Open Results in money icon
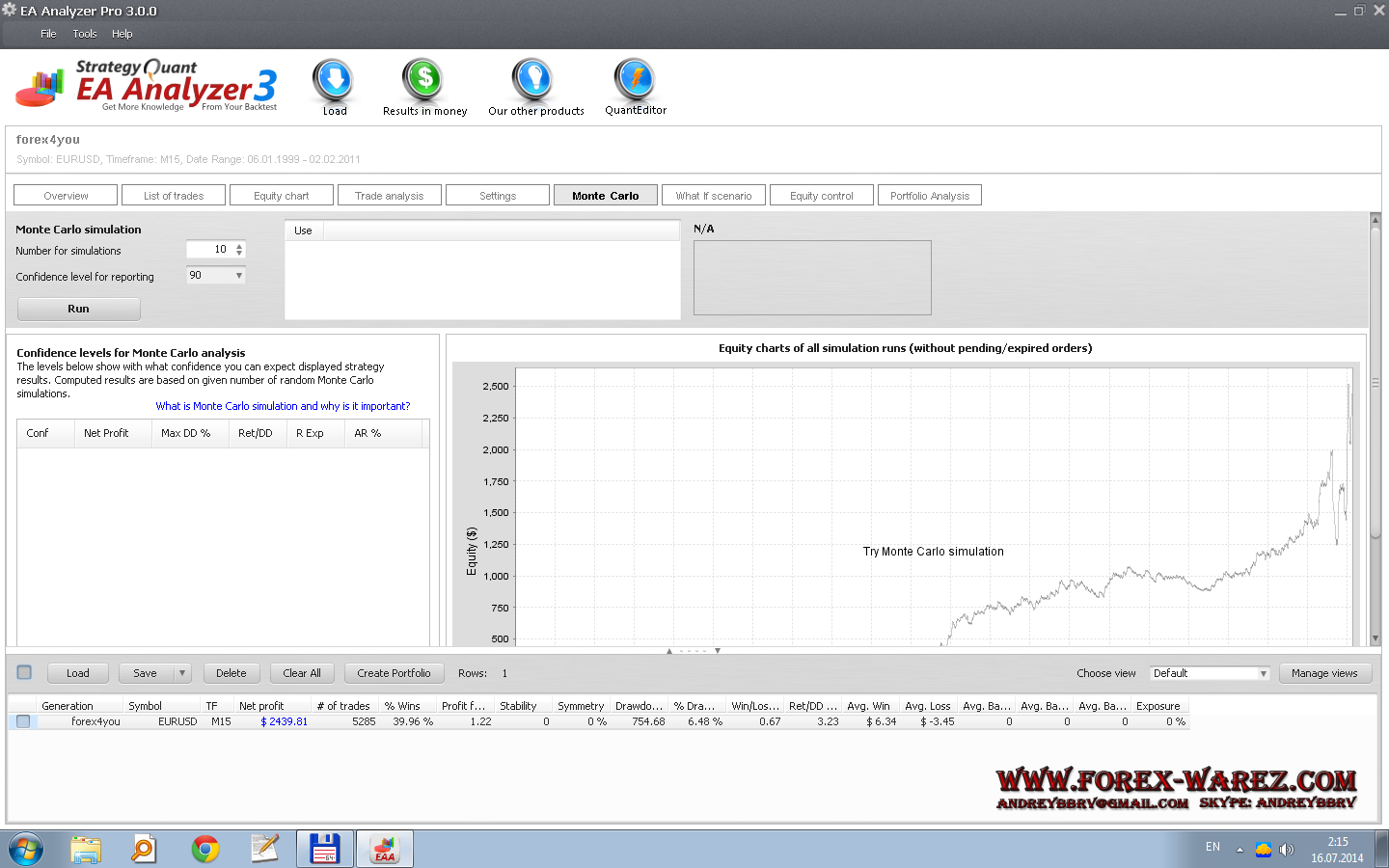 pos(423,81)
